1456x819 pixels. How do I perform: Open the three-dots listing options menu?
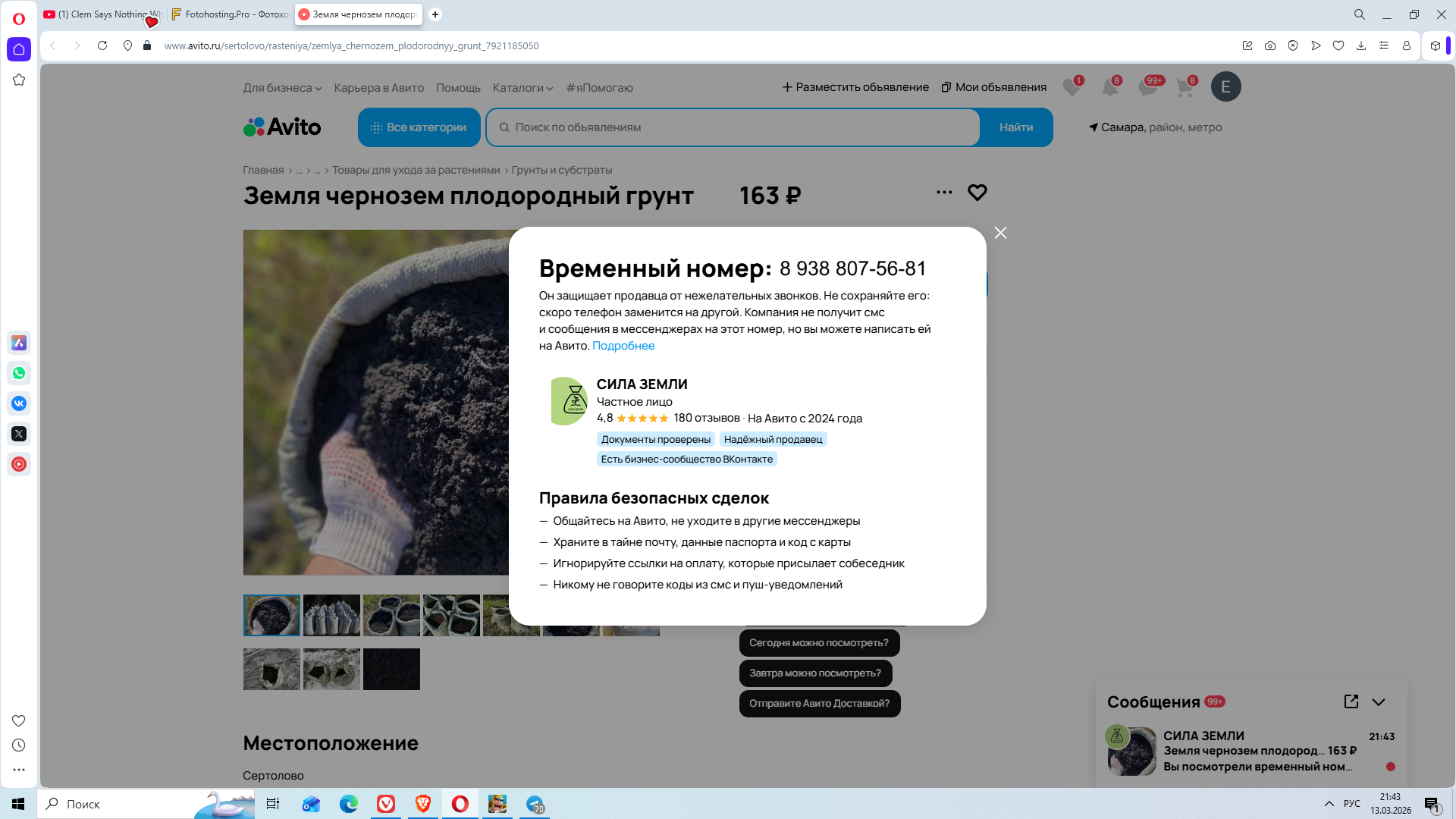[944, 193]
